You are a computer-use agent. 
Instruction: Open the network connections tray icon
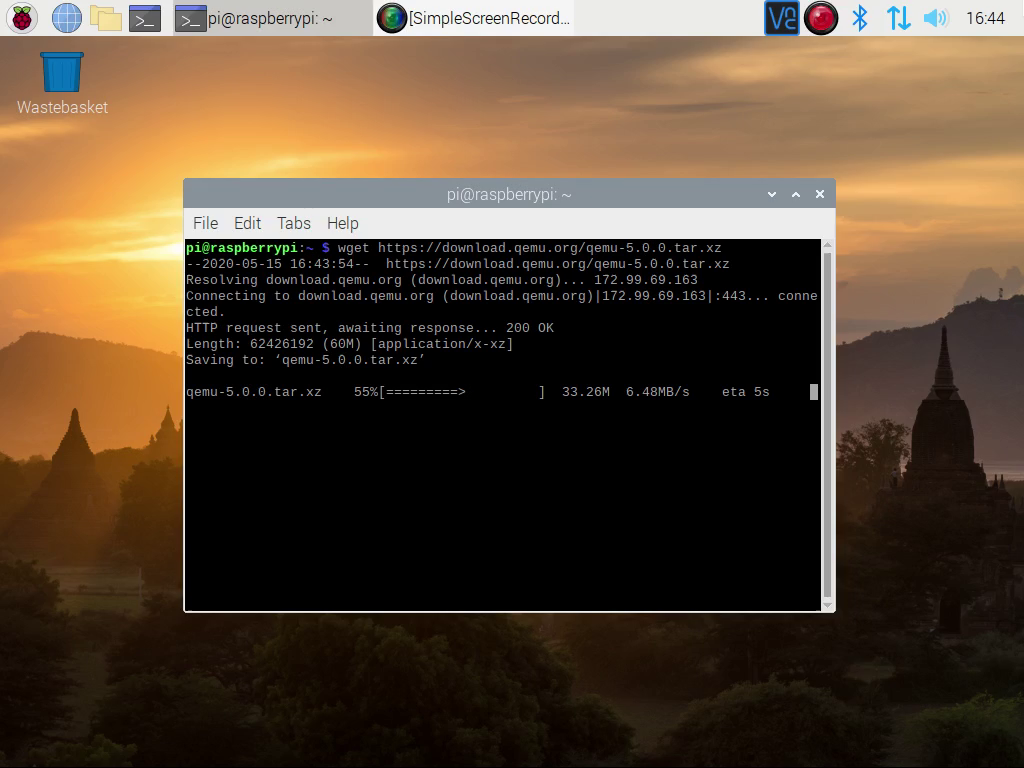[898, 18]
